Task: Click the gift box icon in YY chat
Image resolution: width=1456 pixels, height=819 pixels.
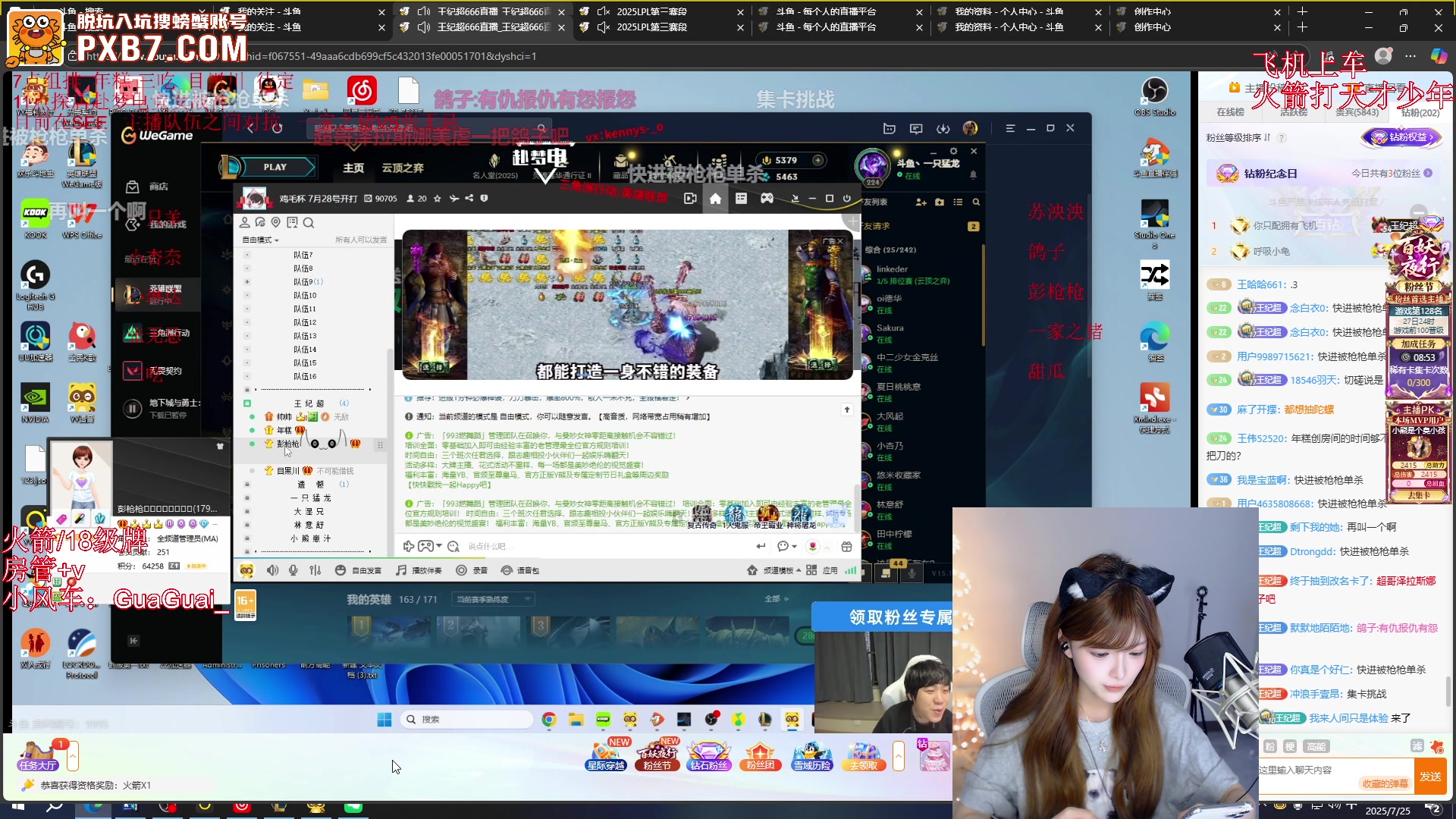Action: tap(847, 547)
